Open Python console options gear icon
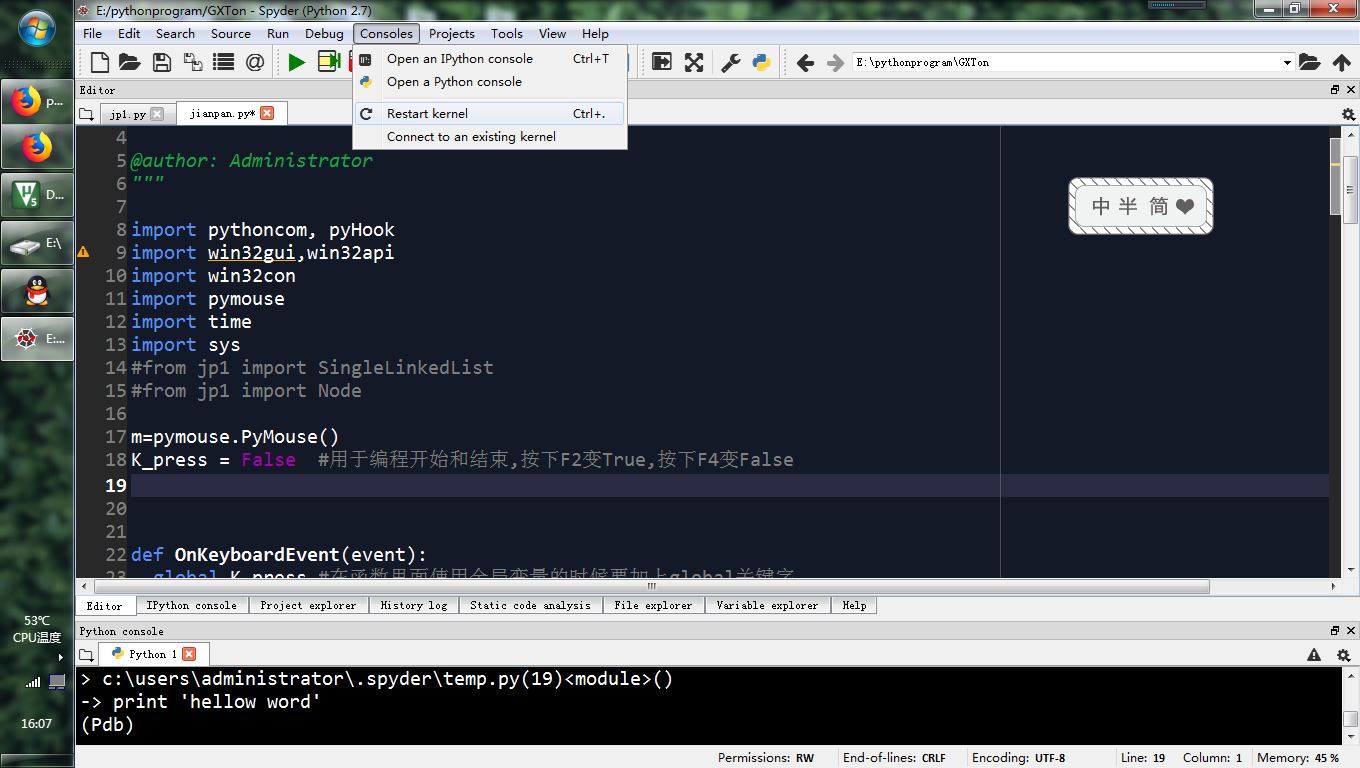The height and width of the screenshot is (768, 1360). [x=1343, y=655]
